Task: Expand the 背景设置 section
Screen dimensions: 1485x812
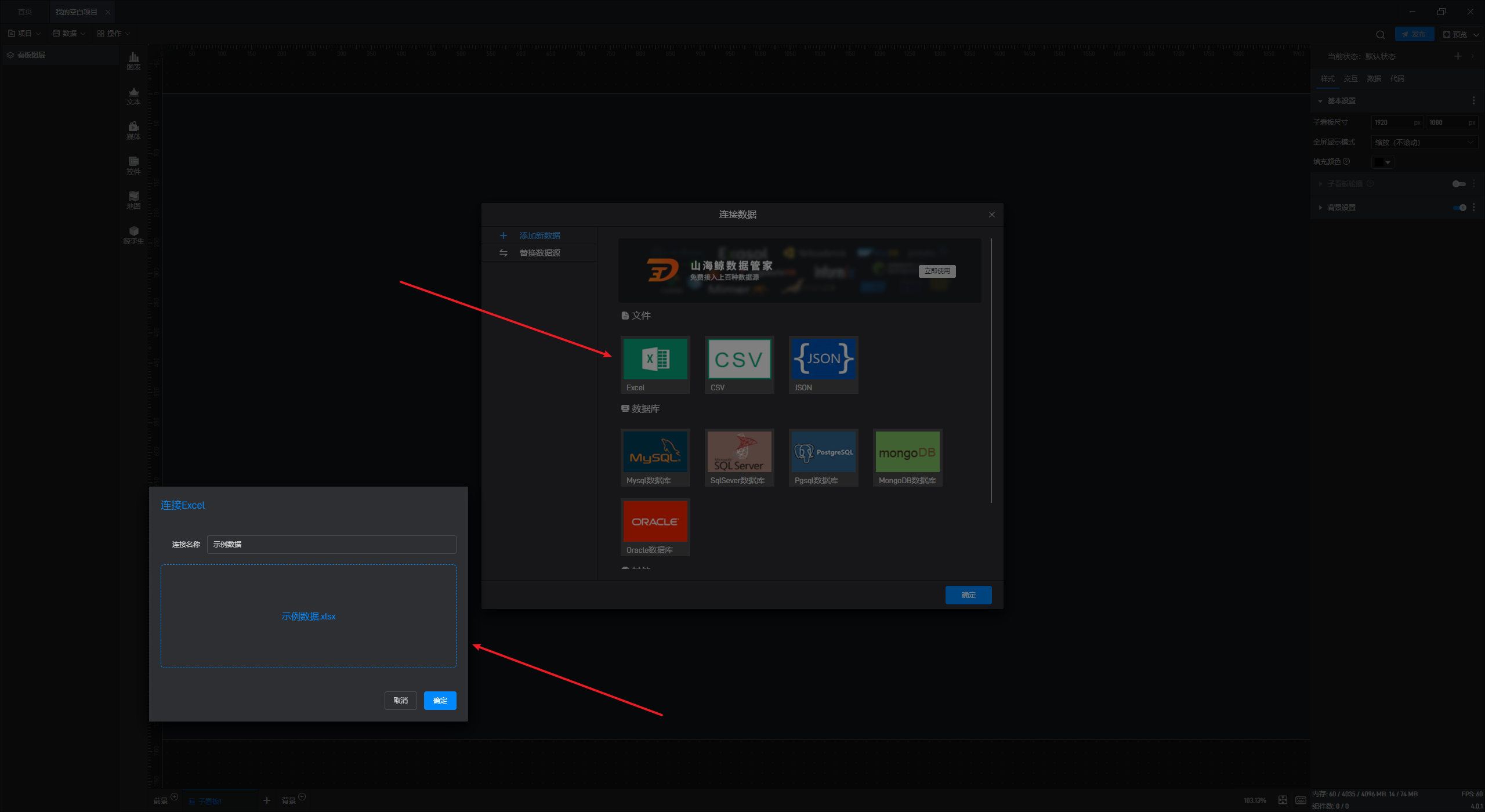Action: 1320,208
